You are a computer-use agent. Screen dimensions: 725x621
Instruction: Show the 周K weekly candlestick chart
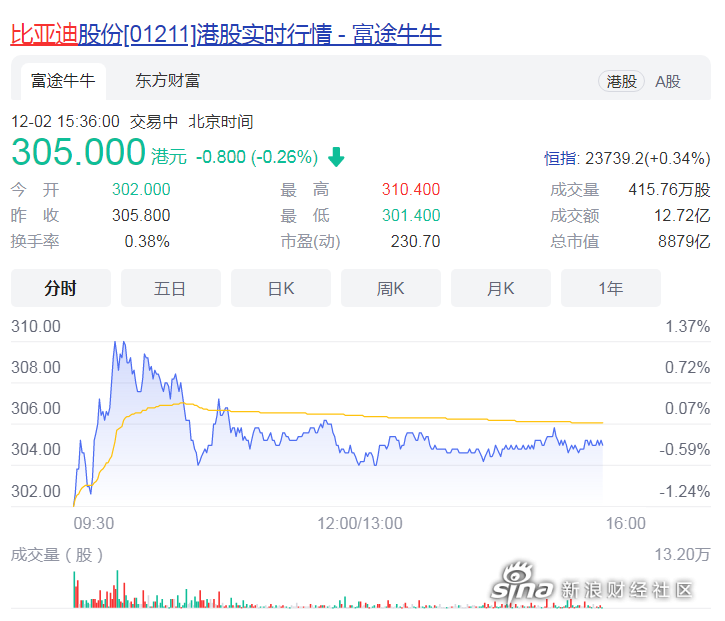[391, 288]
